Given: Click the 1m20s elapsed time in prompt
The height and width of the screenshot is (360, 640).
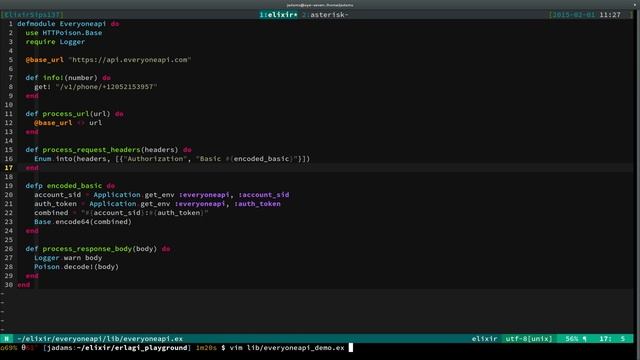Looking at the screenshot, I should click(207, 348).
